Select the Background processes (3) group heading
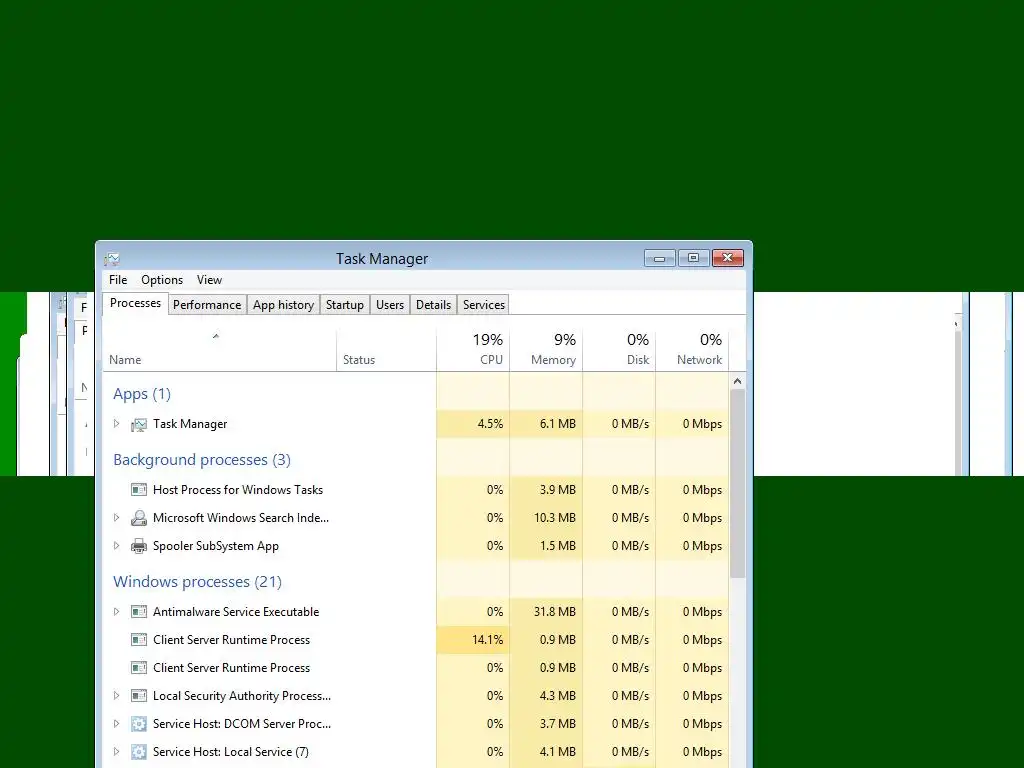The width and height of the screenshot is (1024, 768). pyautogui.click(x=202, y=460)
